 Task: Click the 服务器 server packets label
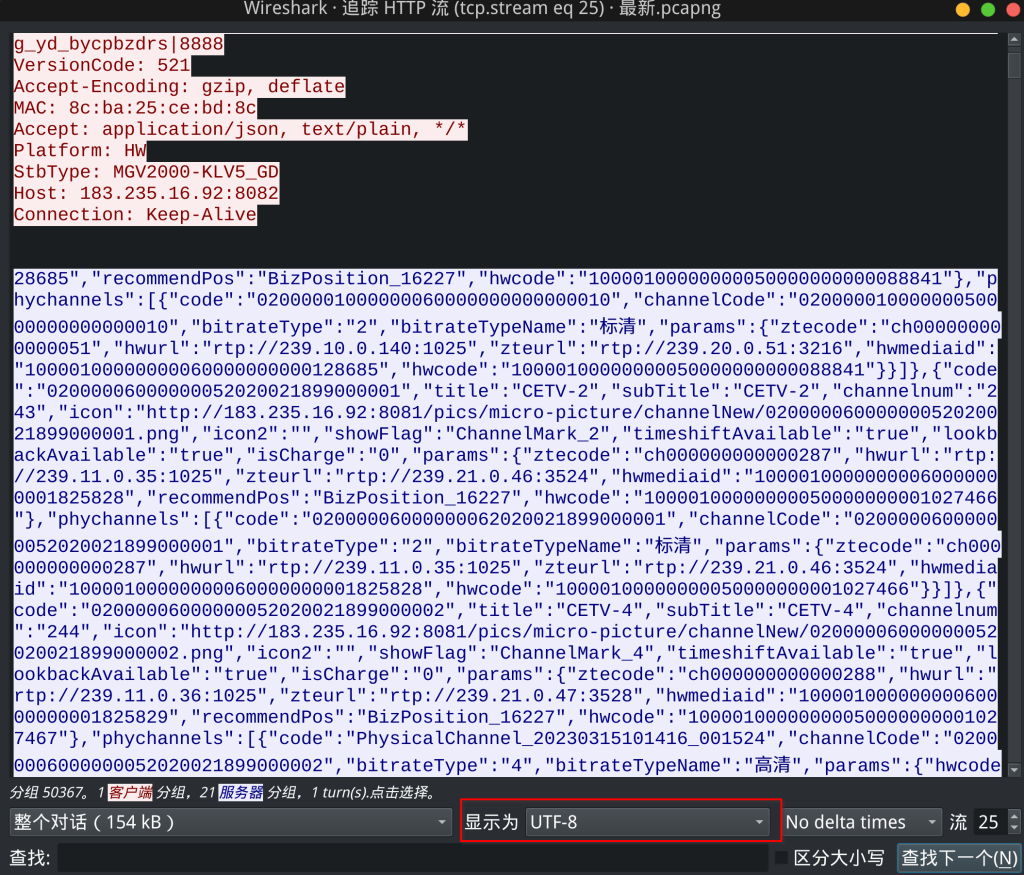pyautogui.click(x=241, y=793)
